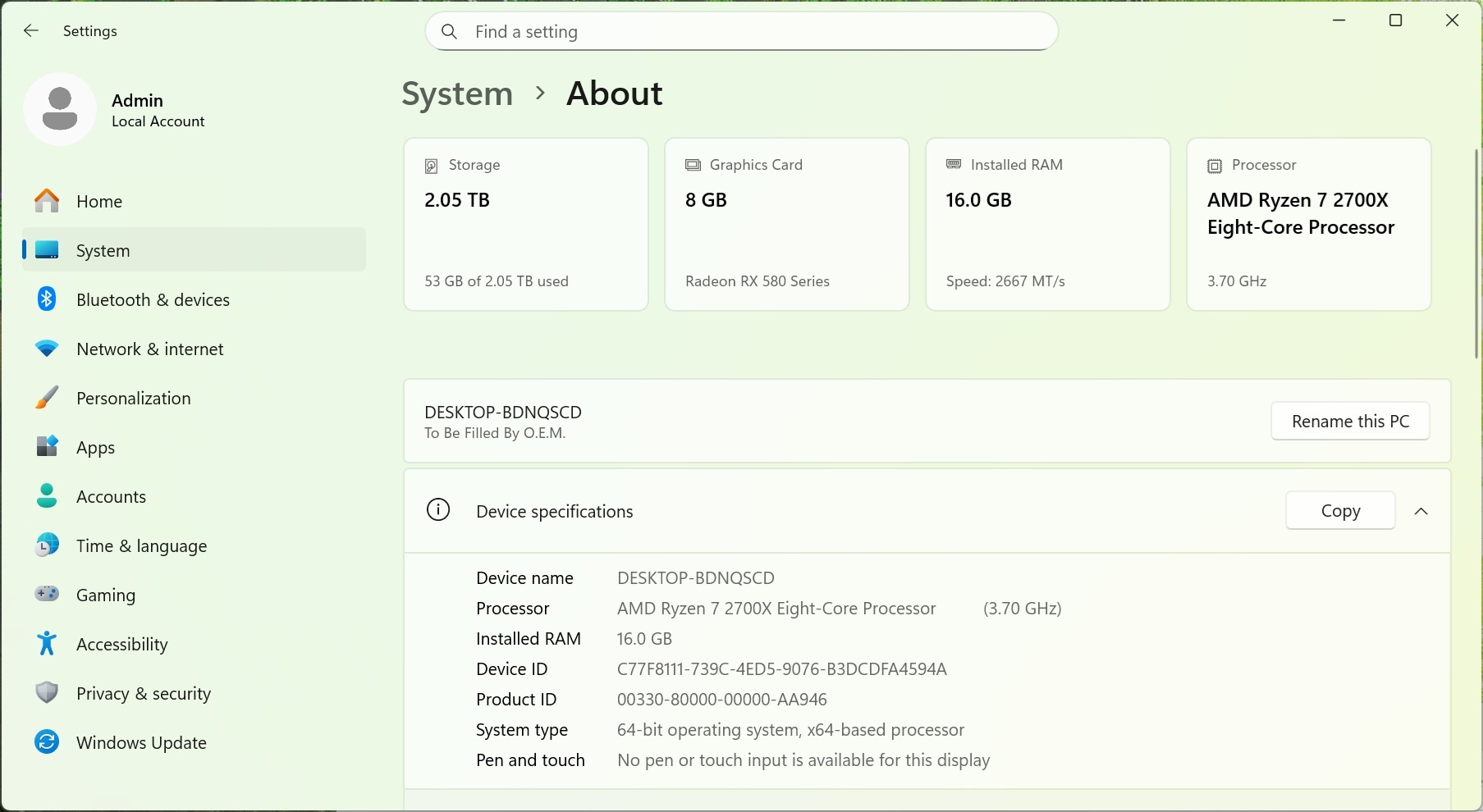Screen dimensions: 1483x812
Task: Select the Product ID value 00330-80000-00000-AA946
Action: pyautogui.click(x=722, y=700)
